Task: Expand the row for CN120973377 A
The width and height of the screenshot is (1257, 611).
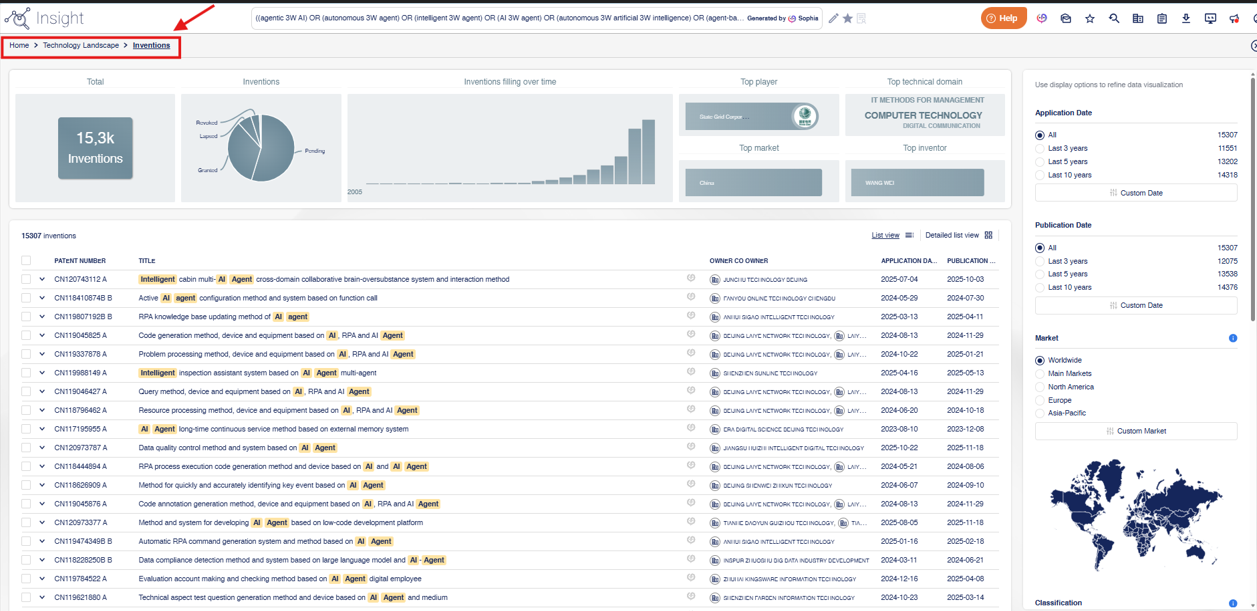Action: coord(42,523)
